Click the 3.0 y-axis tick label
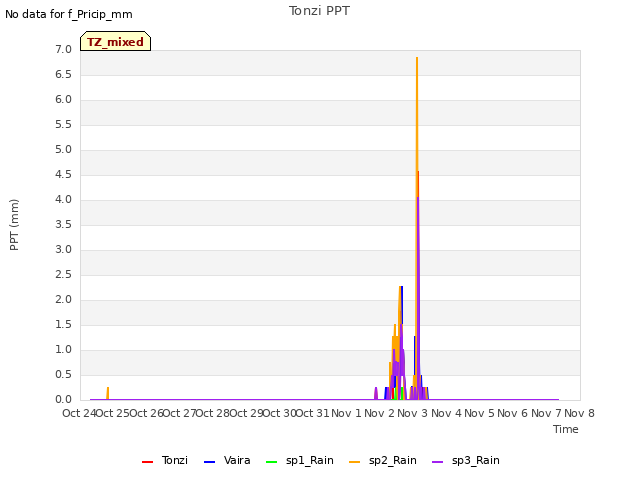This screenshot has width=640, height=480. click(63, 250)
